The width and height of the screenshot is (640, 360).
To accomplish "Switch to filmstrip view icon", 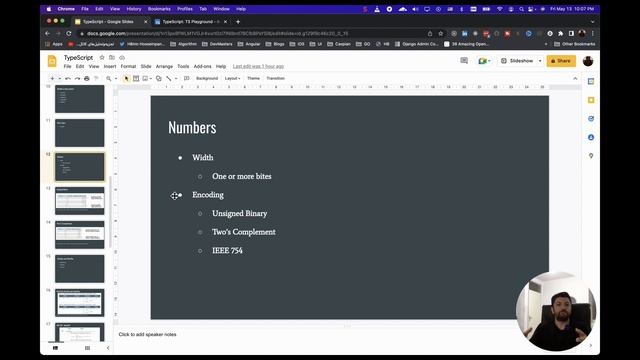I will tap(56, 348).
